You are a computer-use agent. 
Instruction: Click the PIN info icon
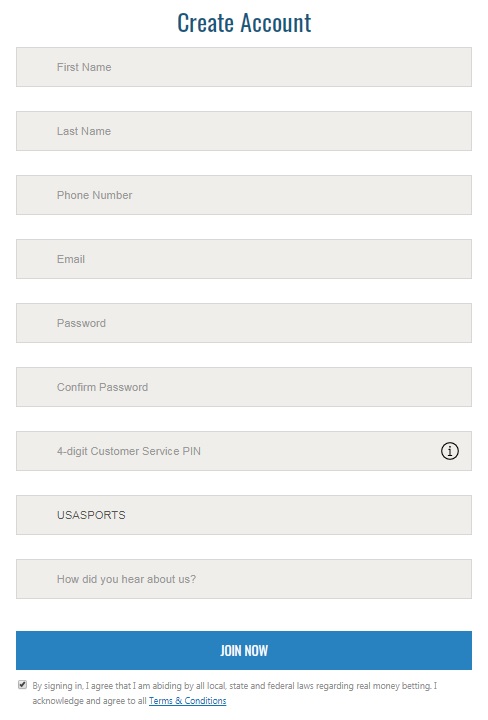point(449,451)
